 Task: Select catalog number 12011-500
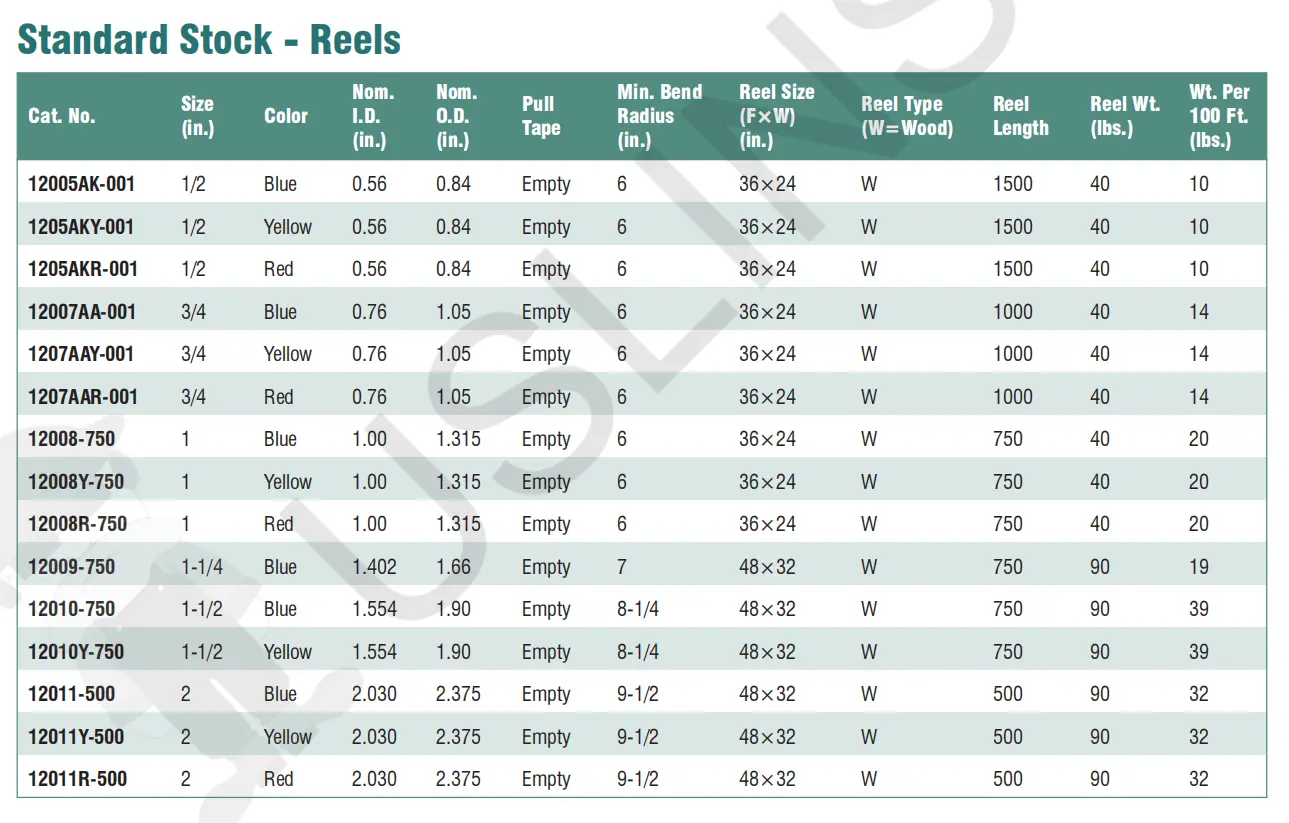pyautogui.click(x=71, y=694)
